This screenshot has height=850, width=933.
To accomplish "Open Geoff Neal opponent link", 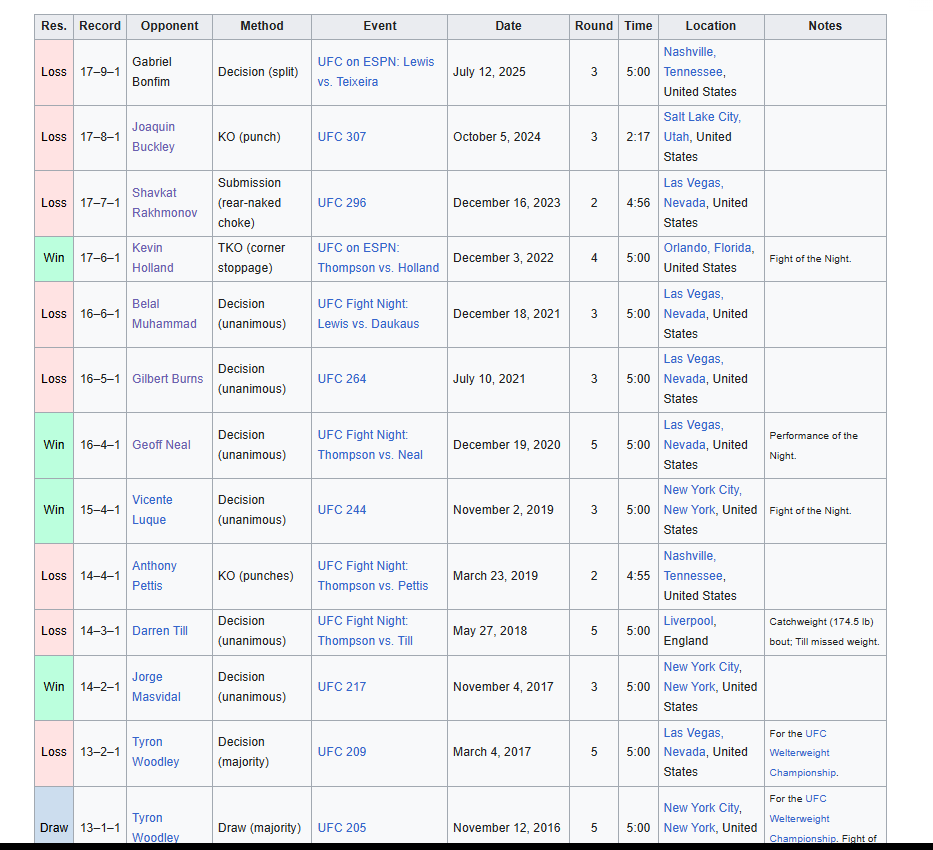I will pos(161,445).
